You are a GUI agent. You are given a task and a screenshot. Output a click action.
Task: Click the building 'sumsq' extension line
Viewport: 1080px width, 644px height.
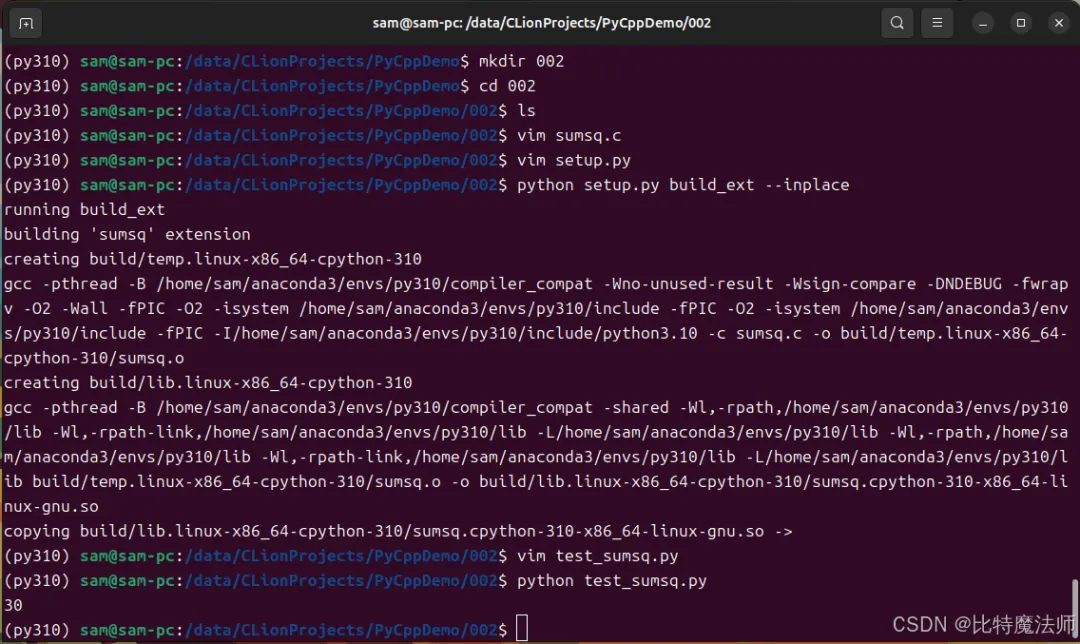127,234
